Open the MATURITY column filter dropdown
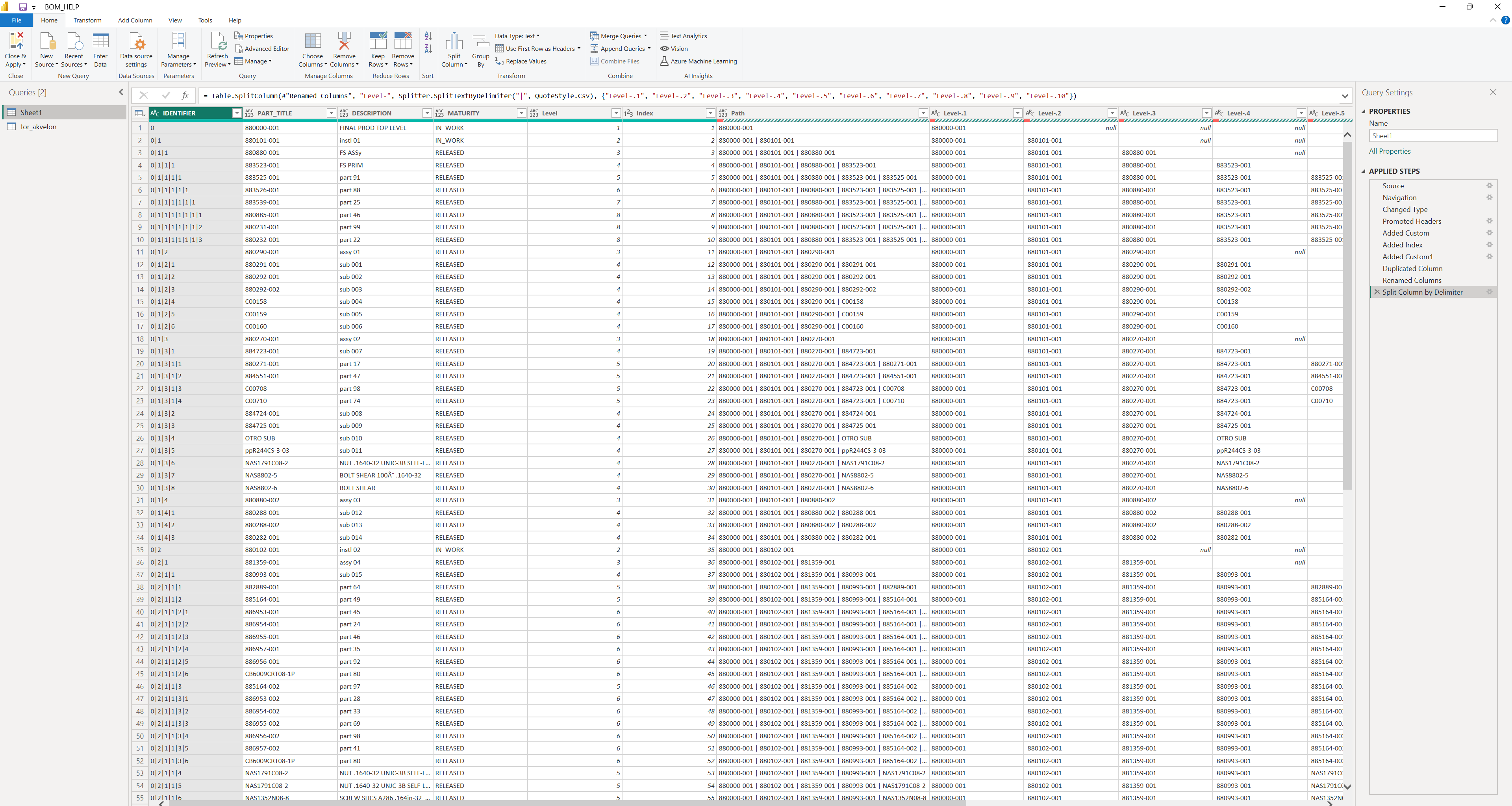 [521, 113]
